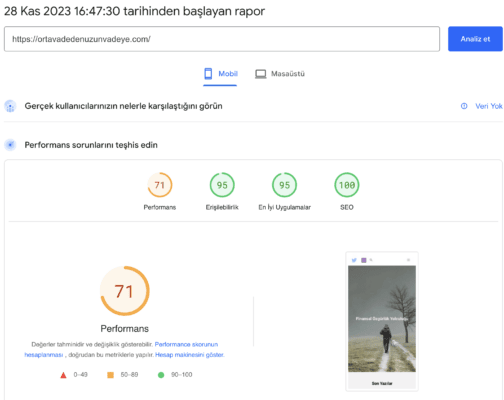Open the Hesap makinesini göster link
Image resolution: width=504 pixels, height=400 pixels.
(190, 355)
